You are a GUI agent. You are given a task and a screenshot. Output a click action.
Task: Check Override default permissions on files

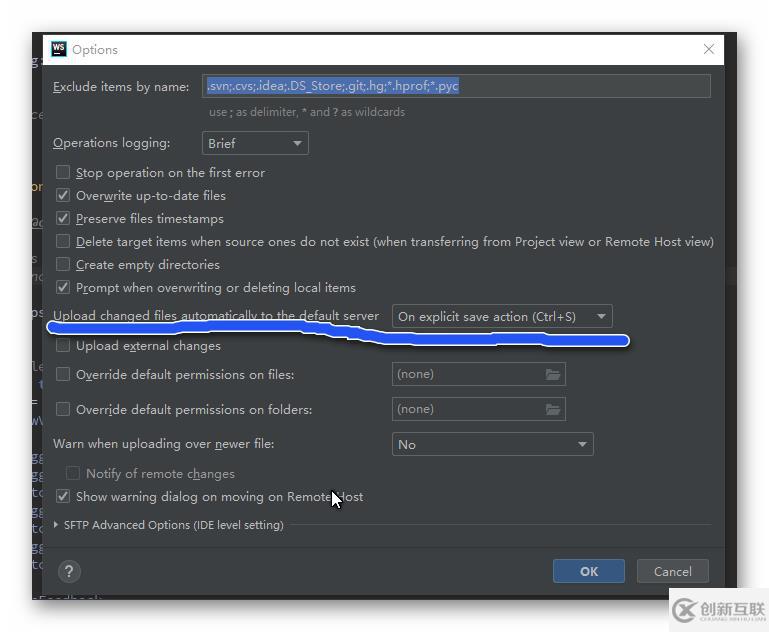tap(63, 375)
